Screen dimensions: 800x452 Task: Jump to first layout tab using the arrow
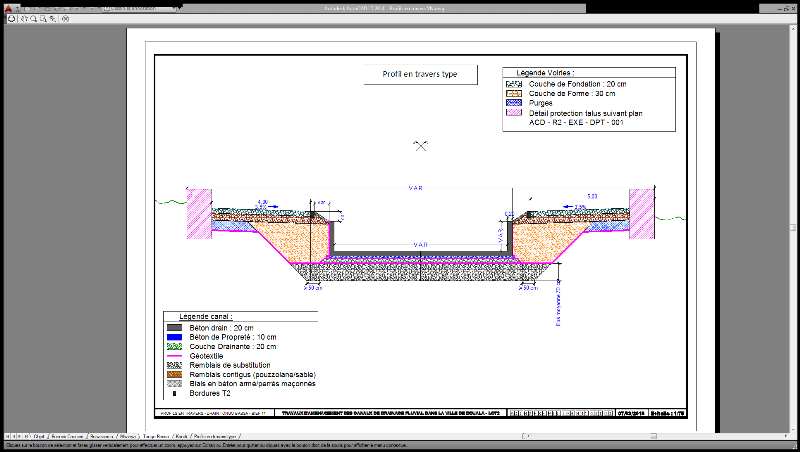6,437
